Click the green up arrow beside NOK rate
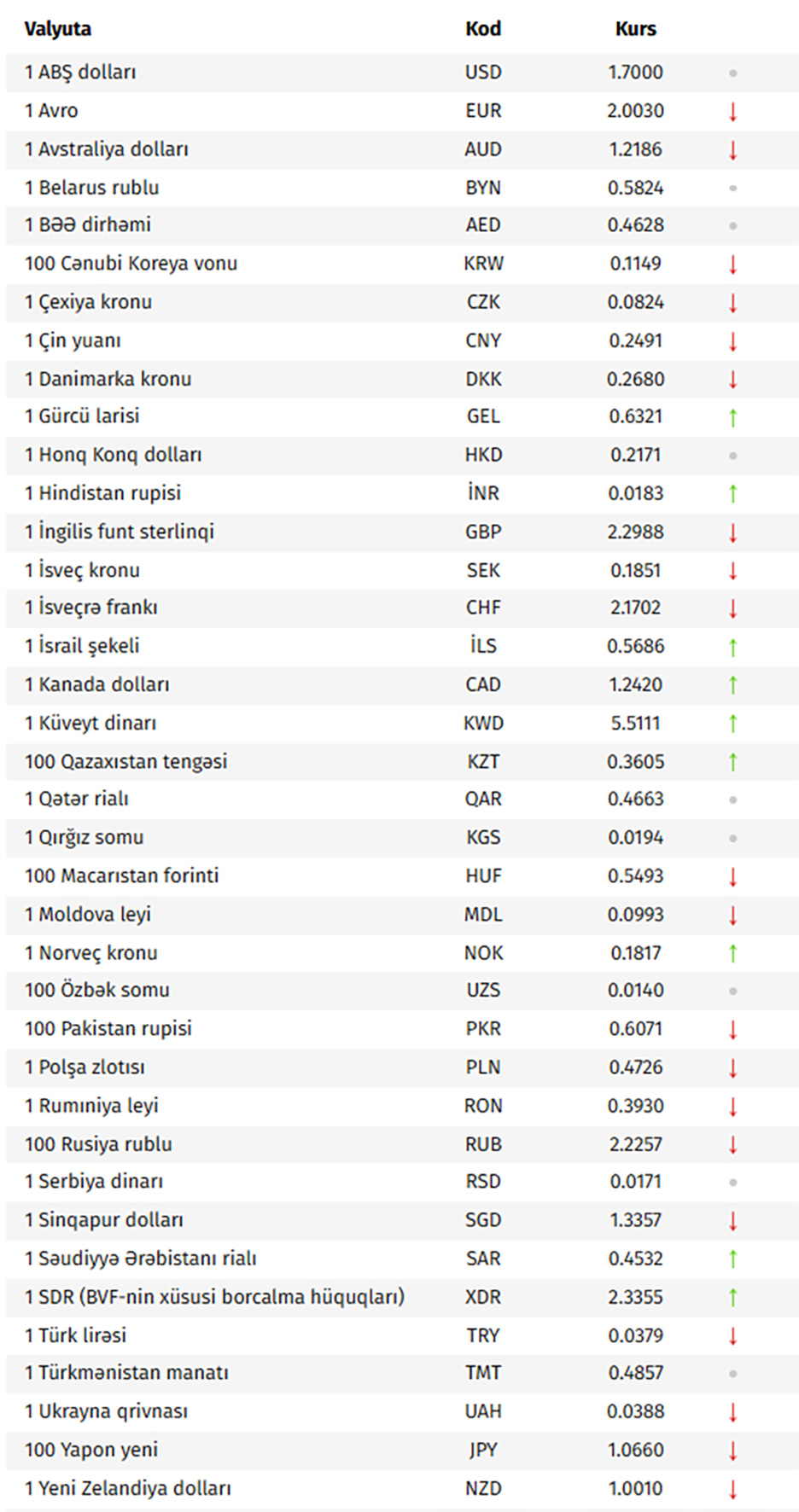799x1512 pixels. [732, 953]
